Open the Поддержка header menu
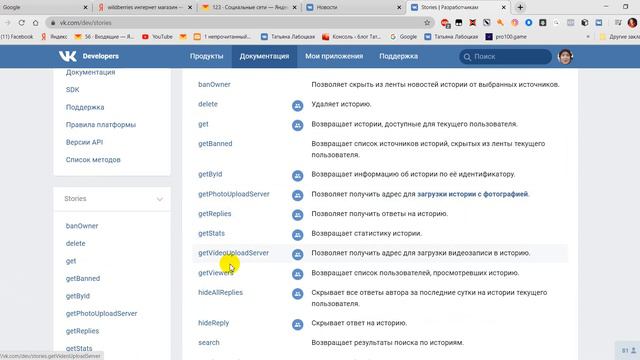This screenshot has height=360, width=640. click(x=398, y=56)
